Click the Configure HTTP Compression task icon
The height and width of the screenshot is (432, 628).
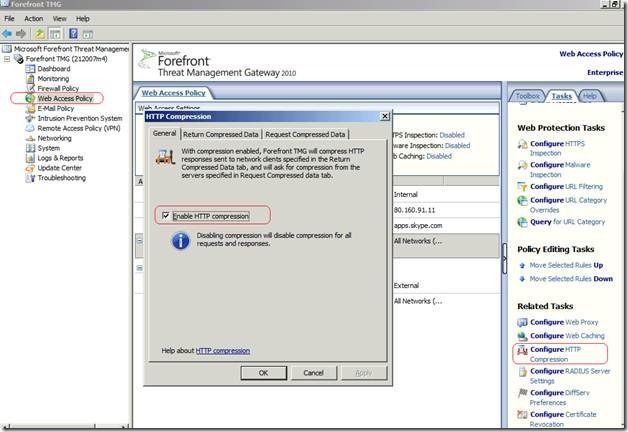pos(522,350)
